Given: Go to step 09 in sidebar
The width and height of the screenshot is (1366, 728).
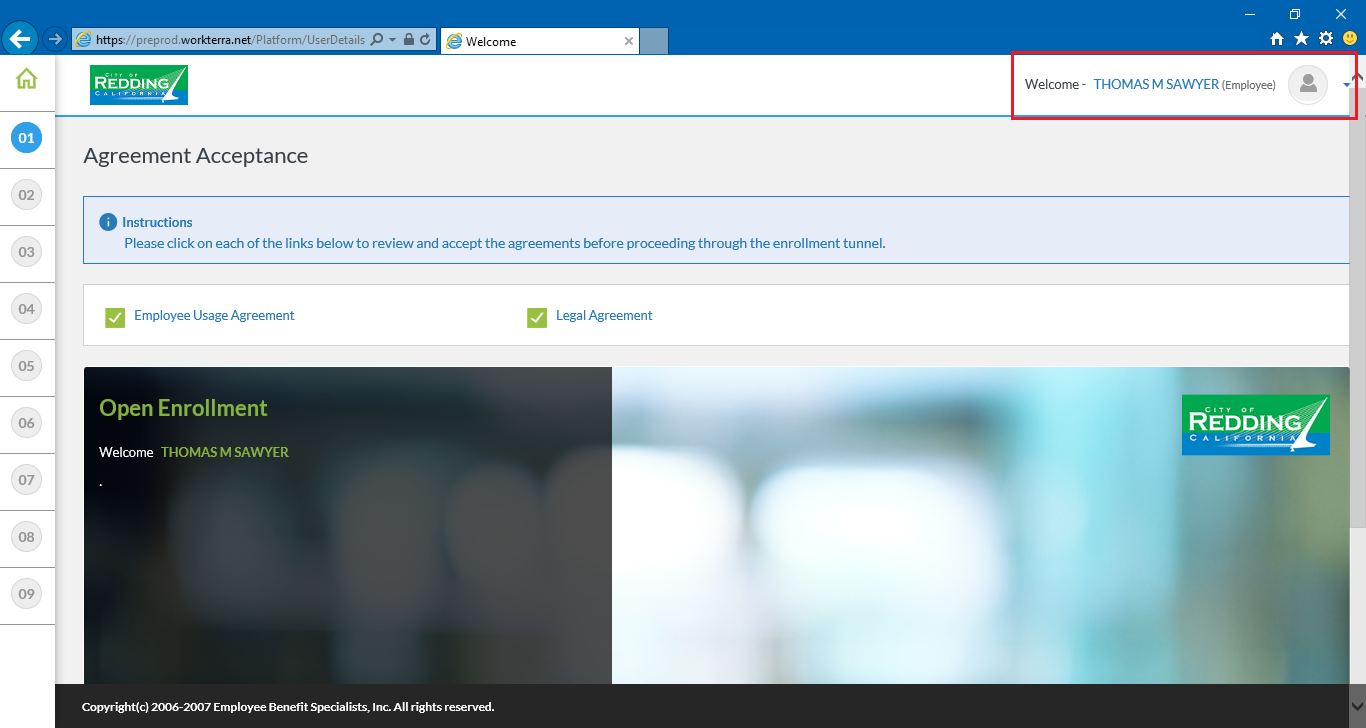Looking at the screenshot, I should point(26,594).
